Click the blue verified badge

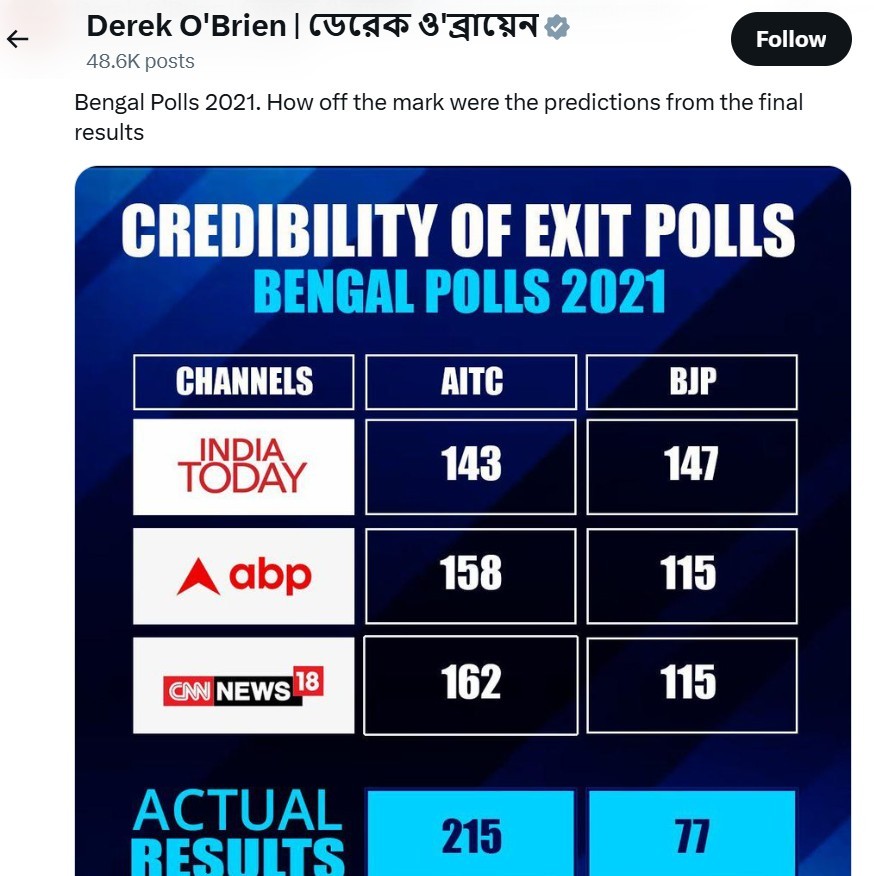(x=558, y=28)
